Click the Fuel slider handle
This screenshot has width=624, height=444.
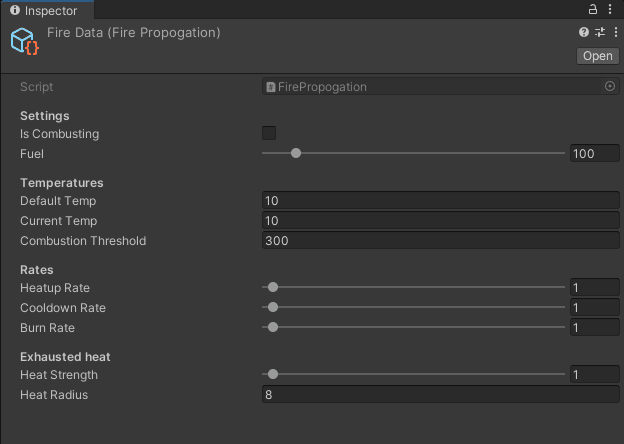click(296, 153)
